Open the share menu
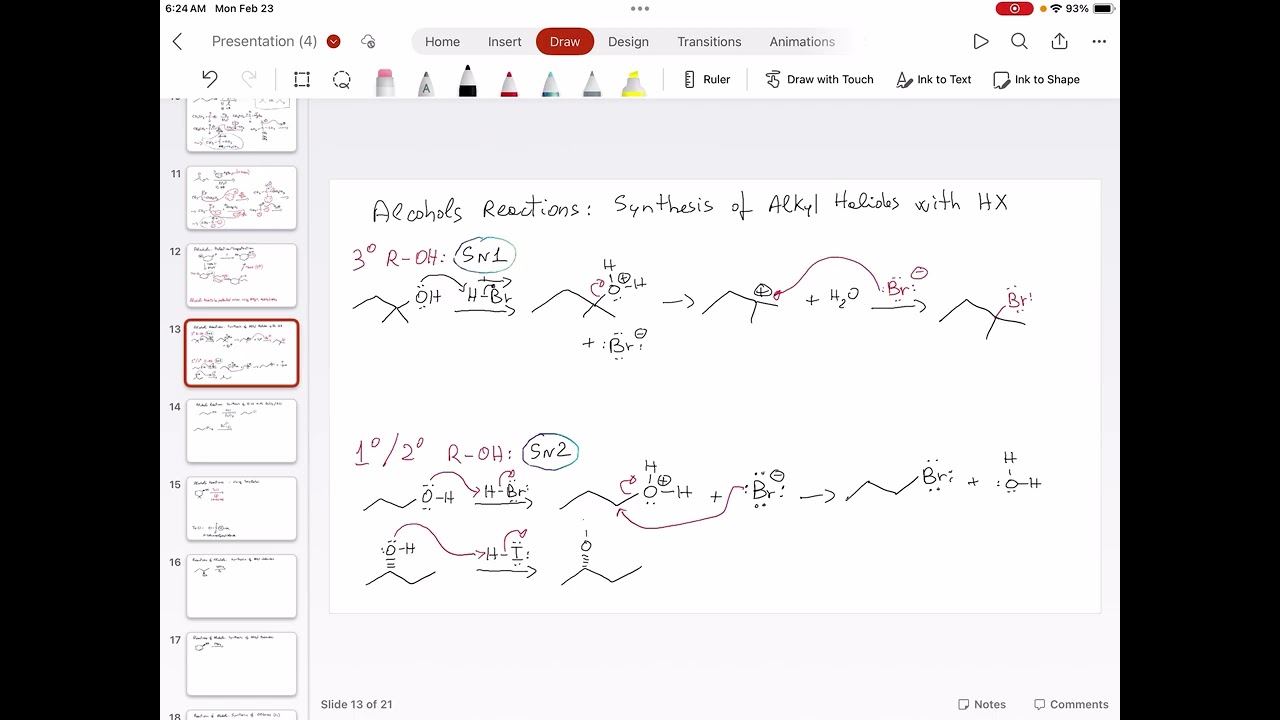 (x=1059, y=41)
